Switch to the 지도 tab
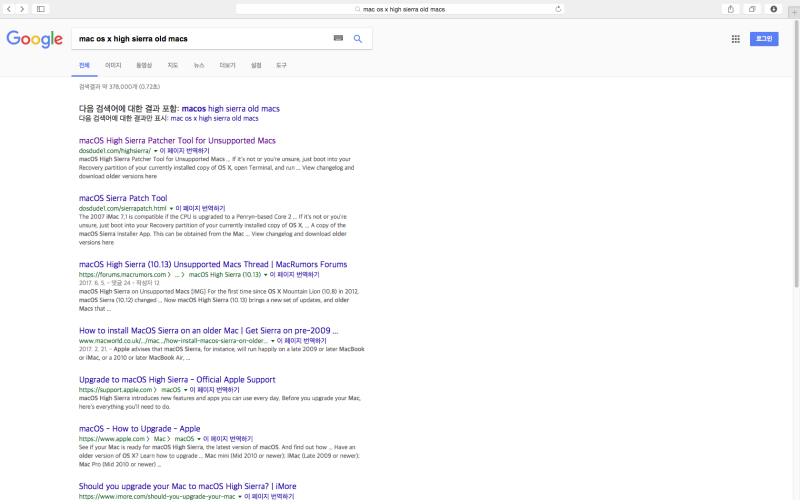The width and height of the screenshot is (800, 500). point(172,65)
